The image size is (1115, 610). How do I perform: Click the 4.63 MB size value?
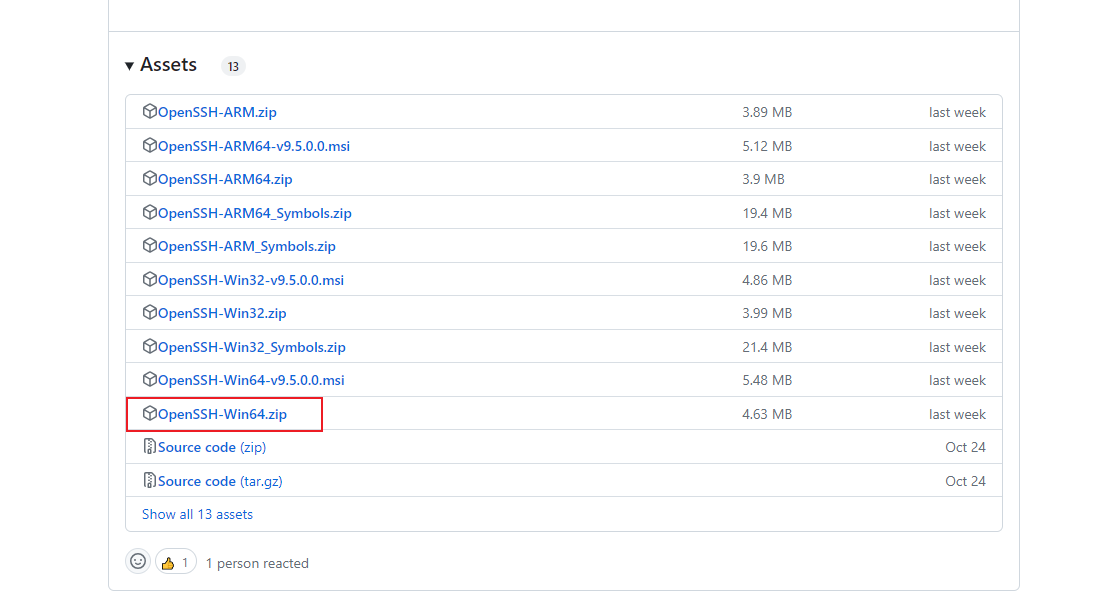pos(767,414)
